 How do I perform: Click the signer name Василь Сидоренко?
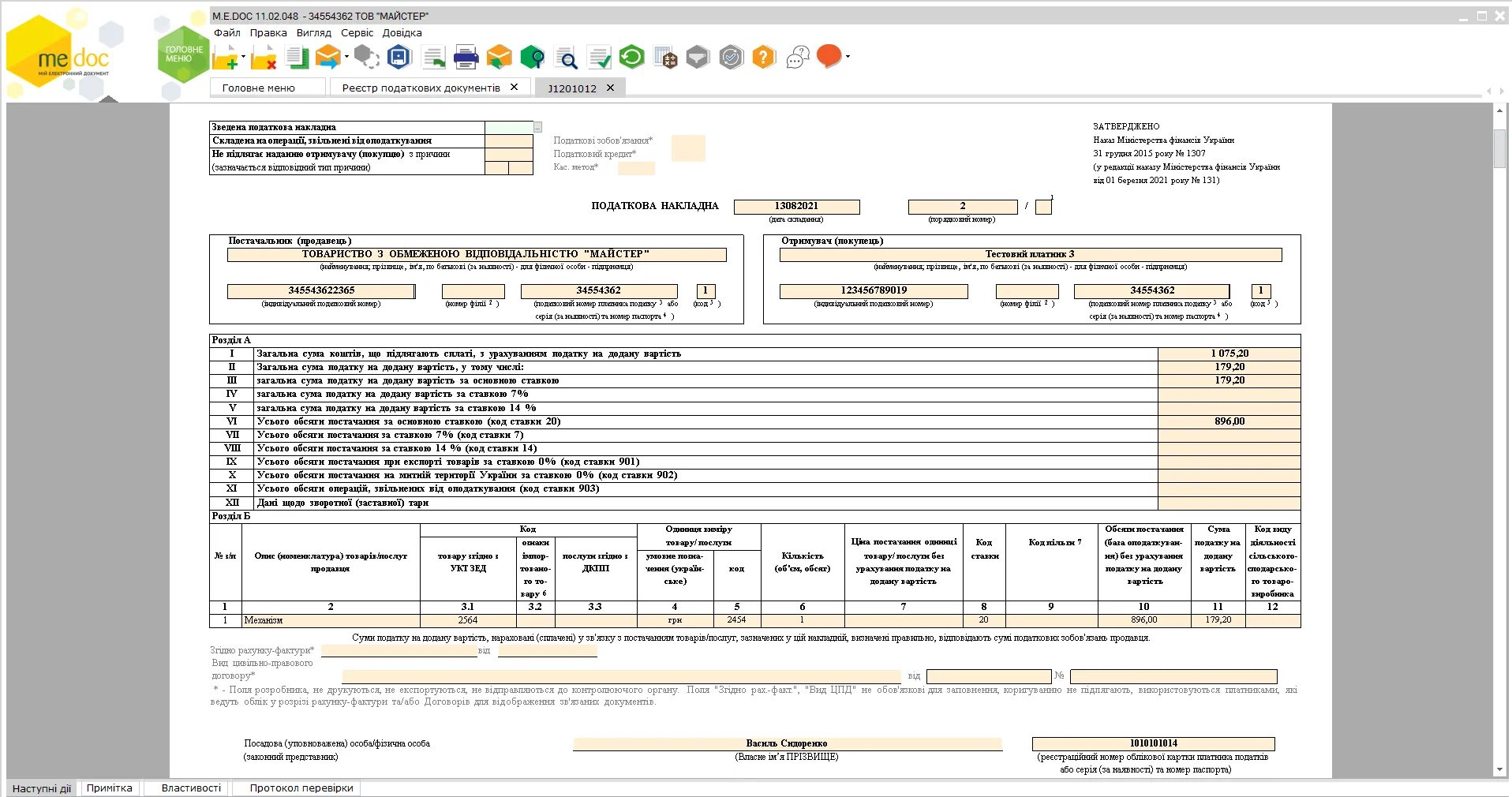(x=788, y=743)
